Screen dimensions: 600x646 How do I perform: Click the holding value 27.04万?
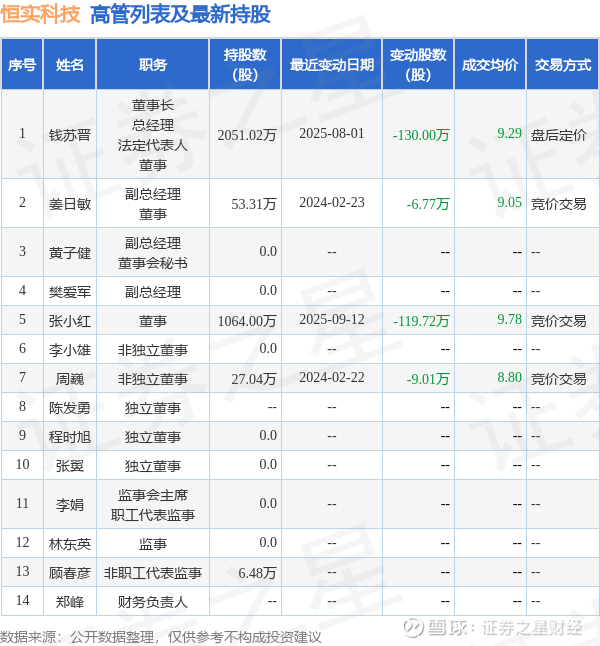[x=254, y=379]
